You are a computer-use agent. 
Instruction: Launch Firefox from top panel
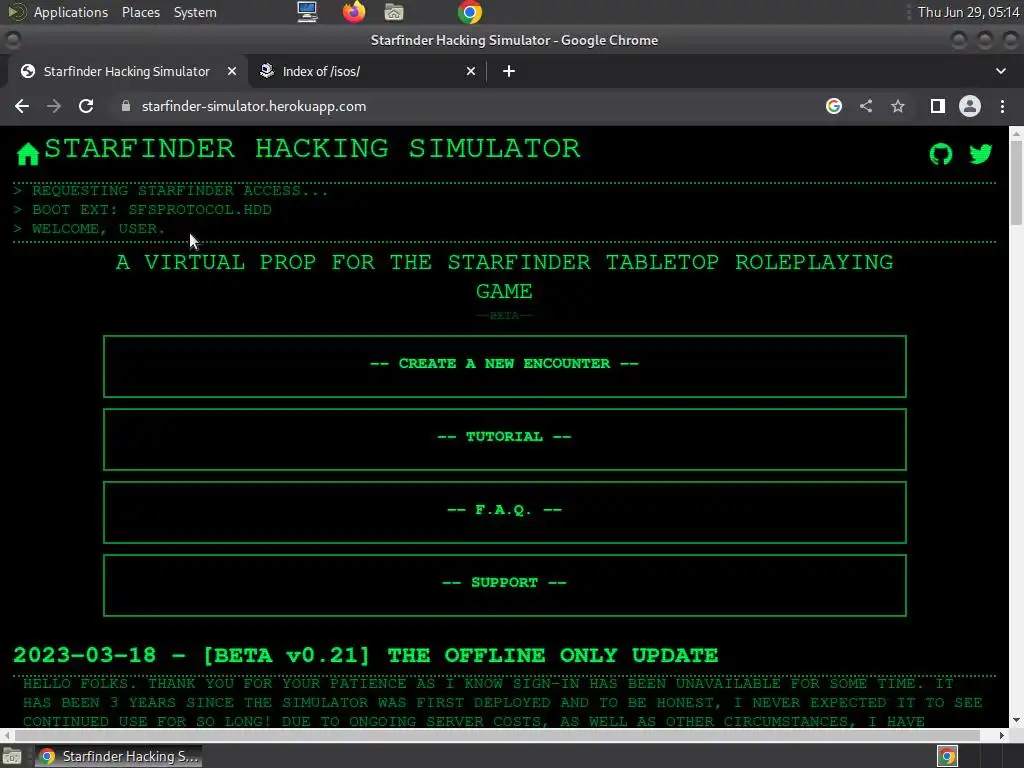point(354,12)
